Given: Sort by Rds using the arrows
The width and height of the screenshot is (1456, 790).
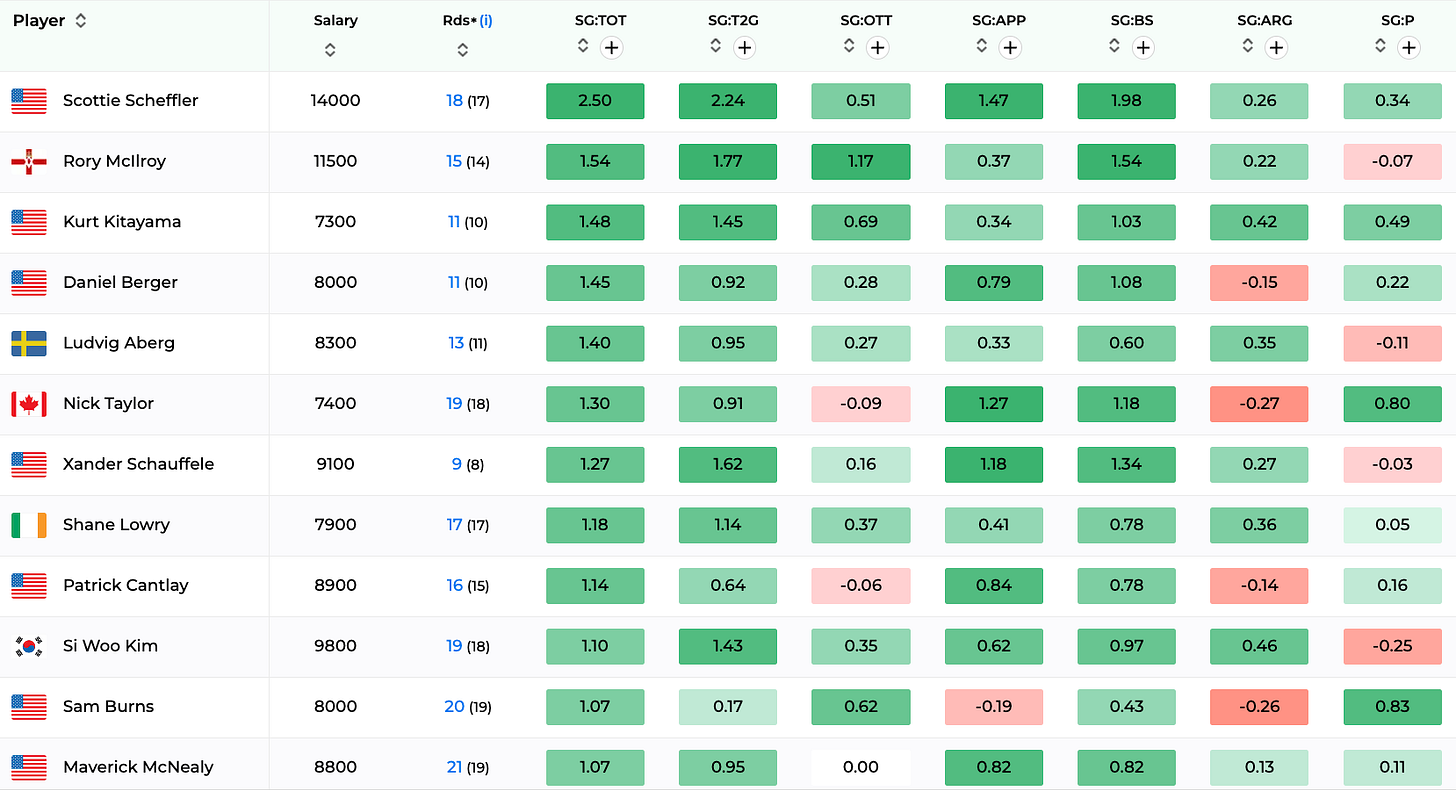Looking at the screenshot, I should click(x=462, y=50).
